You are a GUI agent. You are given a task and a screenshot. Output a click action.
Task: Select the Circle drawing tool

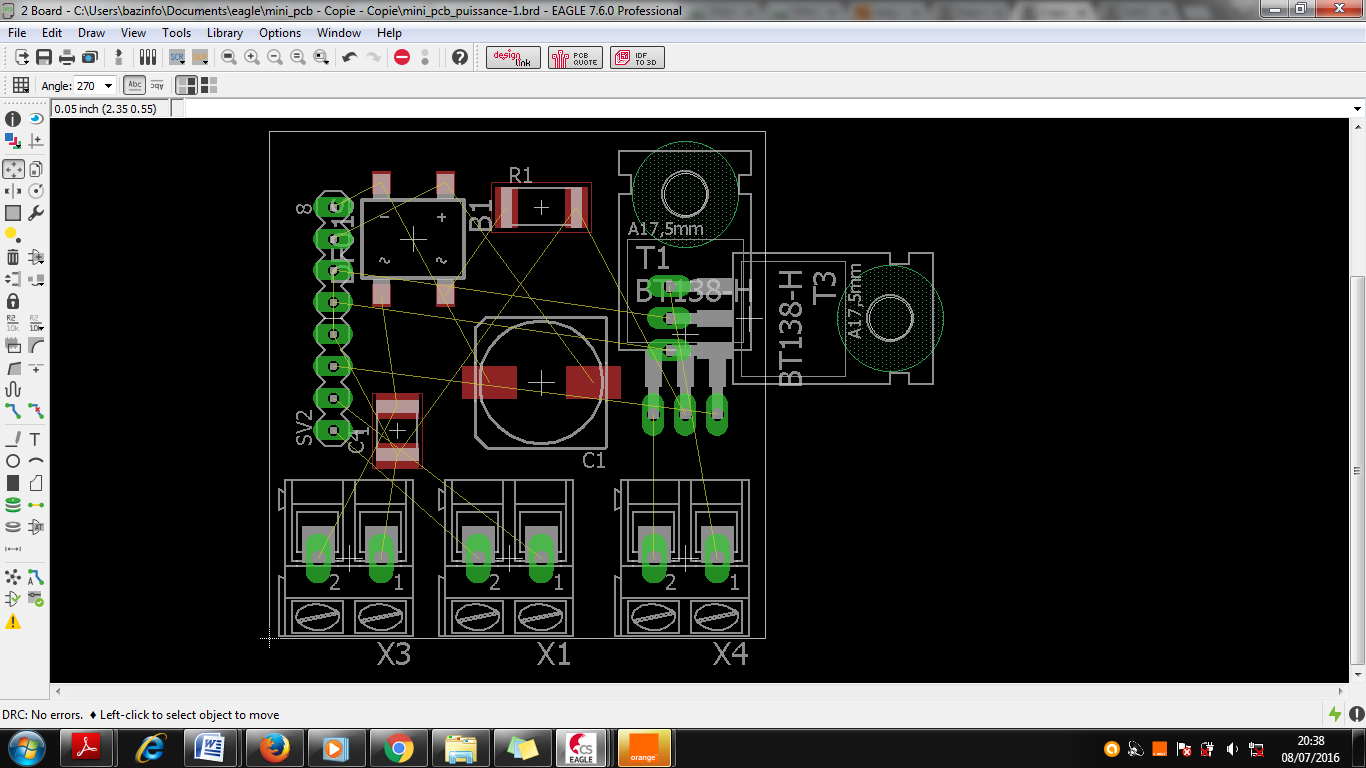[13, 461]
